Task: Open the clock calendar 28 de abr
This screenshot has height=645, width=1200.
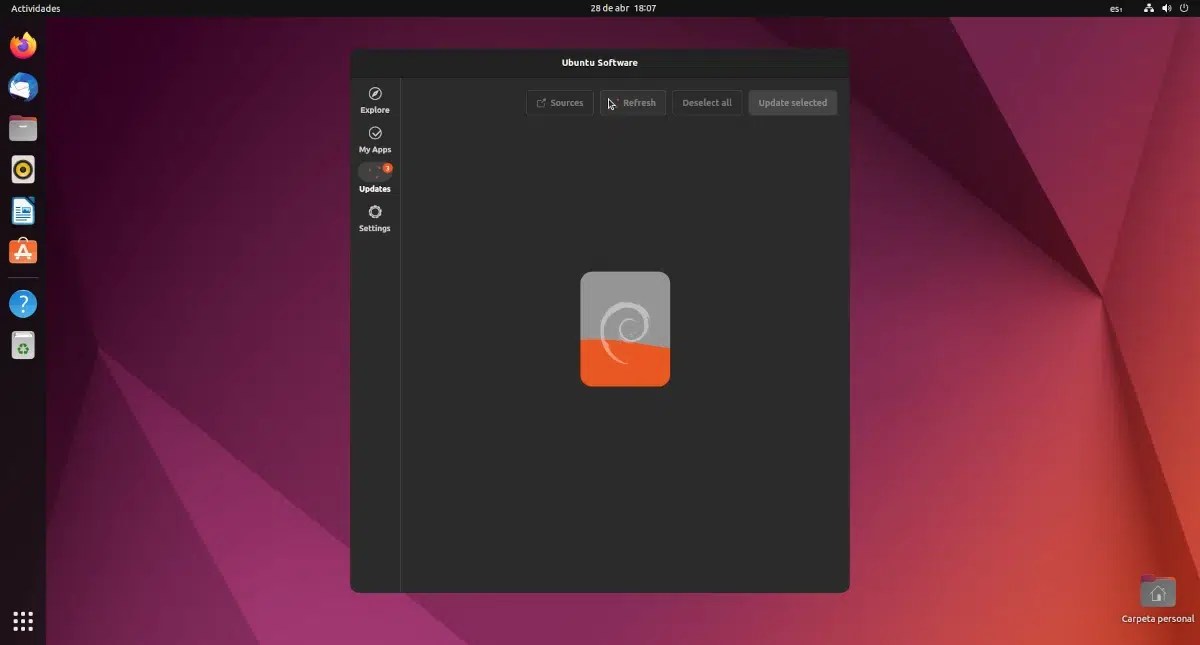Action: (623, 8)
